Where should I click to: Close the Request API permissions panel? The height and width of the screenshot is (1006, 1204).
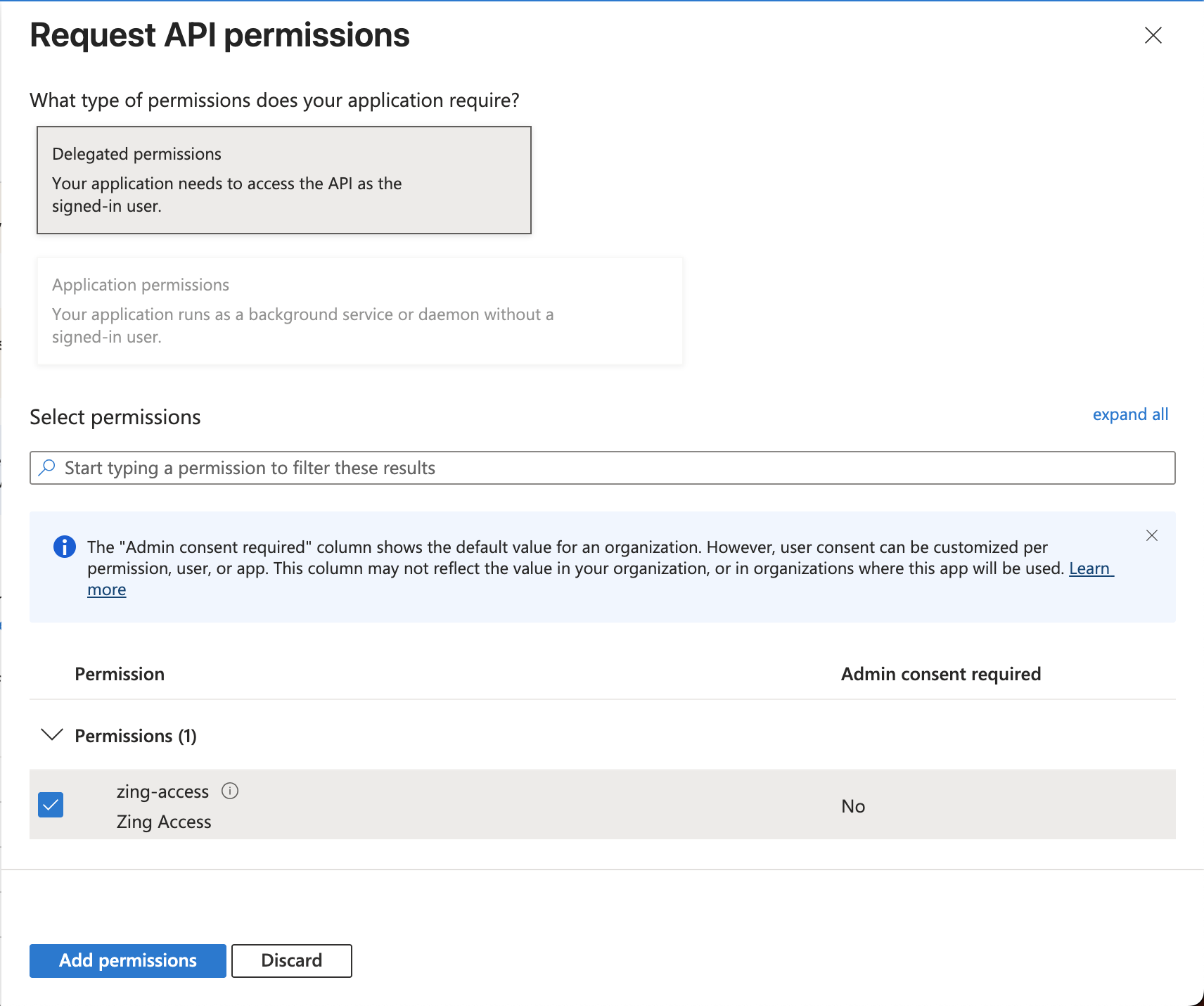(x=1153, y=35)
